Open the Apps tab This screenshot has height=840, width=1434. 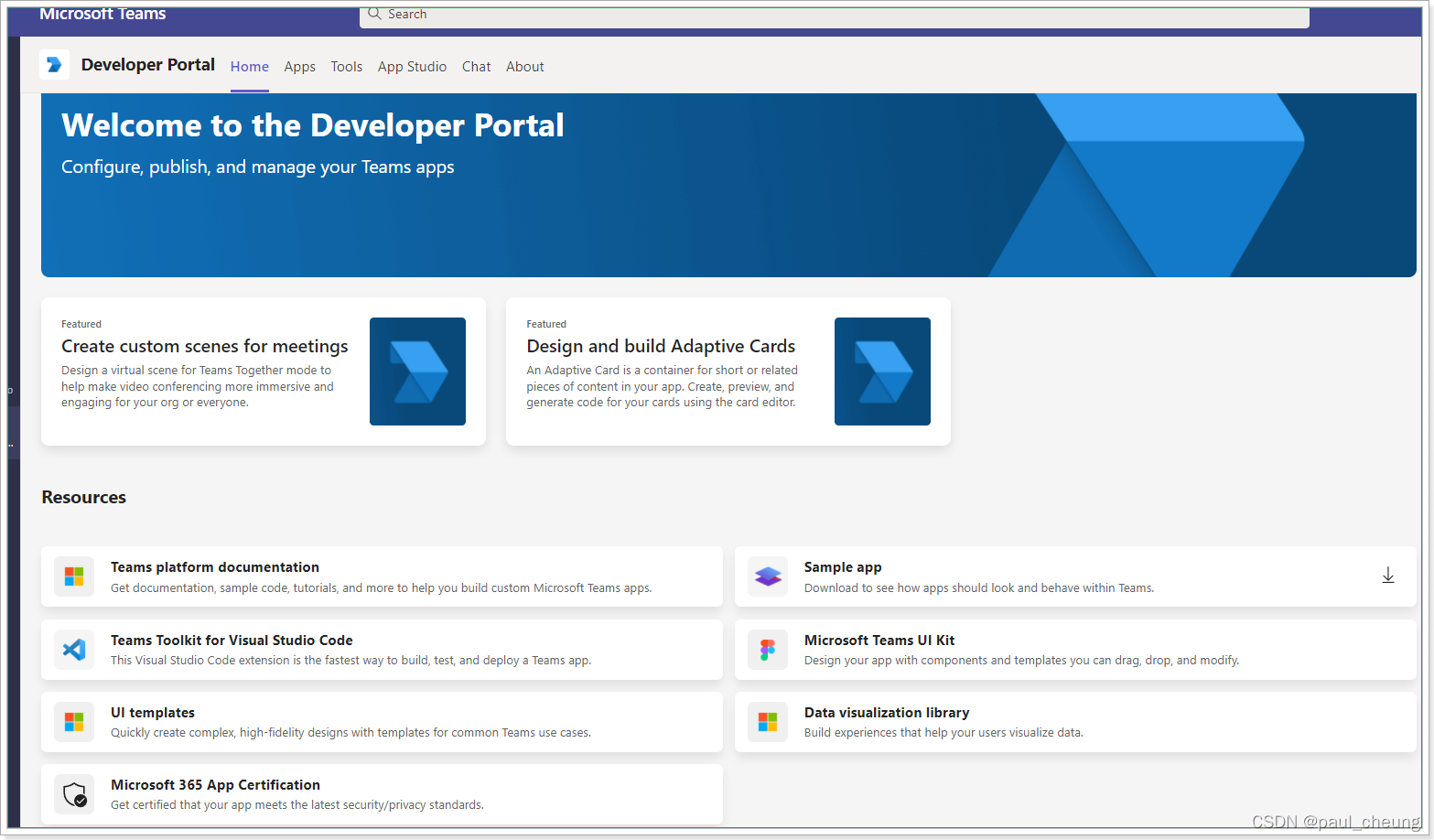(299, 67)
